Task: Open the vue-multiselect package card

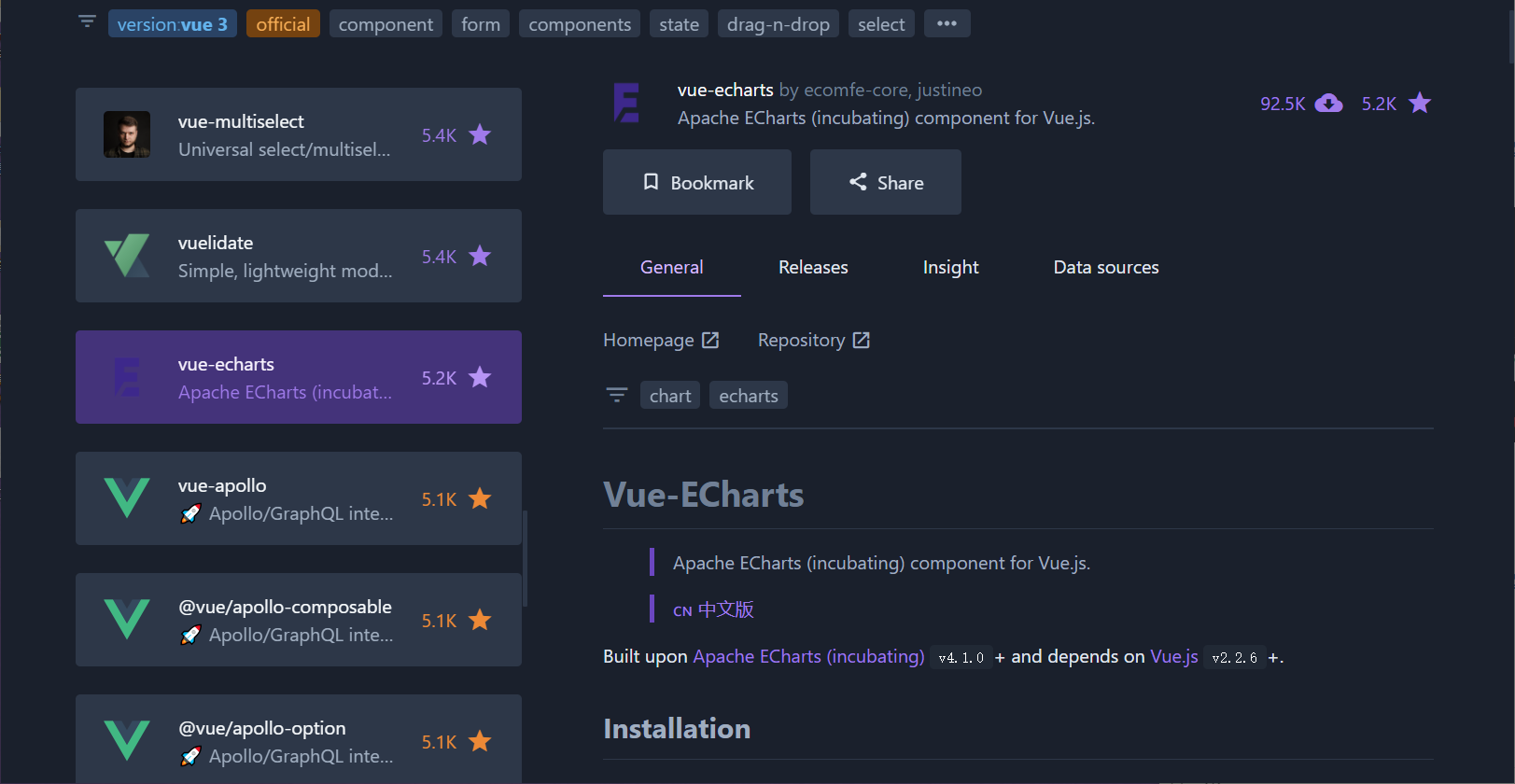Action: click(x=299, y=134)
